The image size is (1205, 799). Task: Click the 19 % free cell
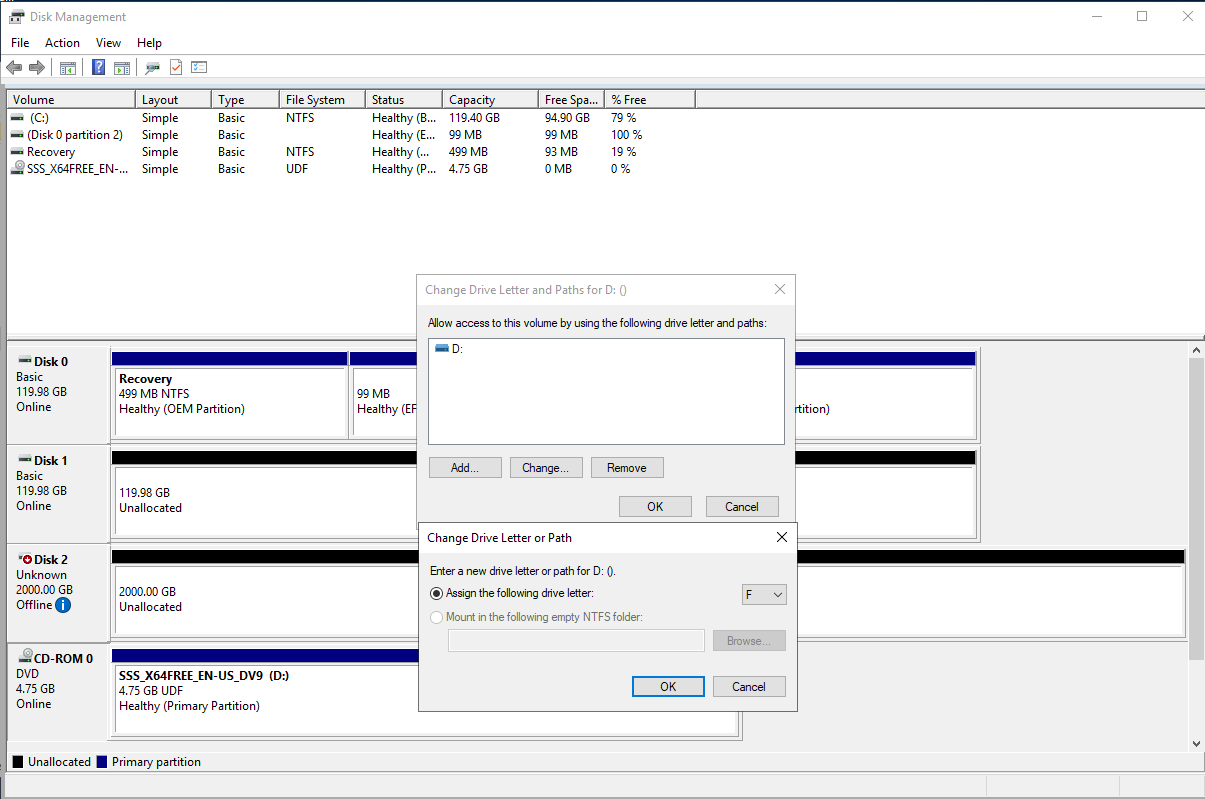click(x=623, y=152)
